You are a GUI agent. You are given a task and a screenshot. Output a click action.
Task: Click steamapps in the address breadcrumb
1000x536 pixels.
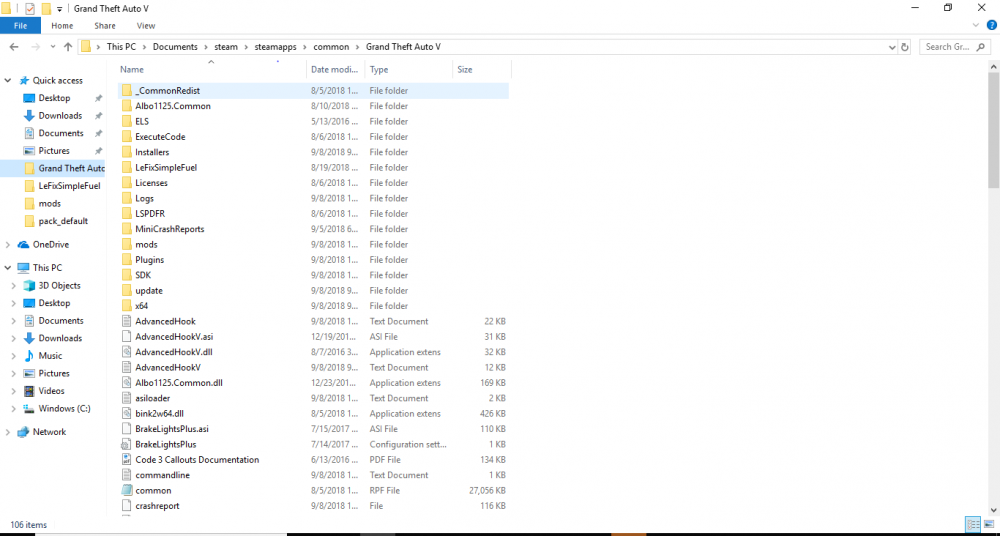pos(276,47)
